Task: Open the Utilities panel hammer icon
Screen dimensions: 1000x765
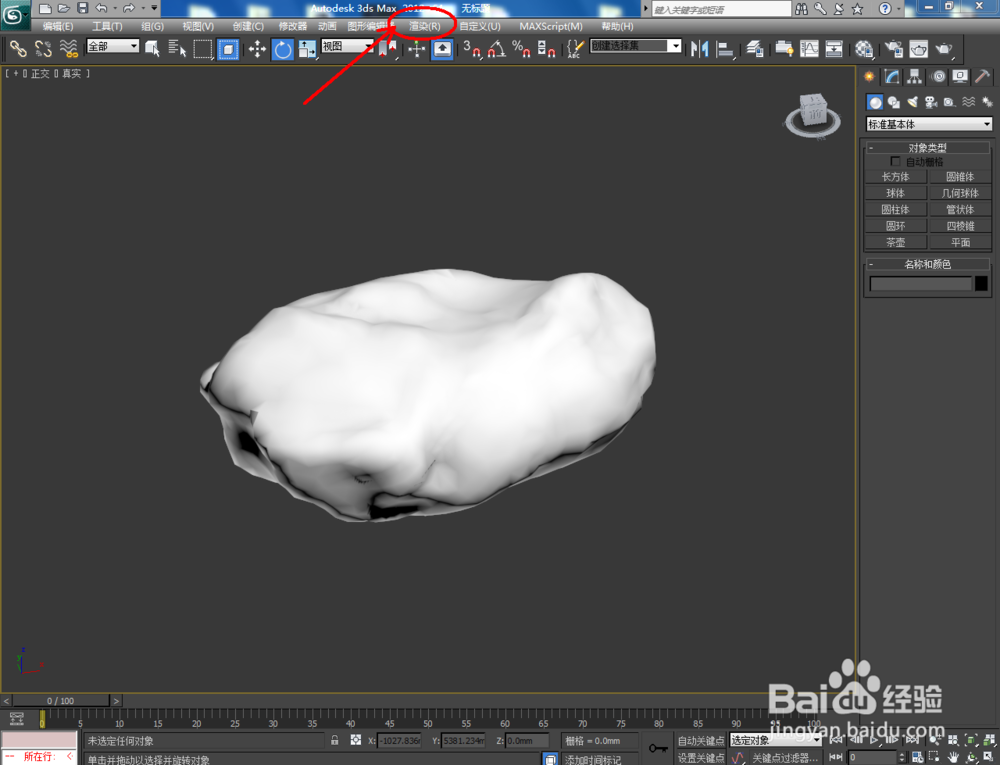Action: click(983, 76)
